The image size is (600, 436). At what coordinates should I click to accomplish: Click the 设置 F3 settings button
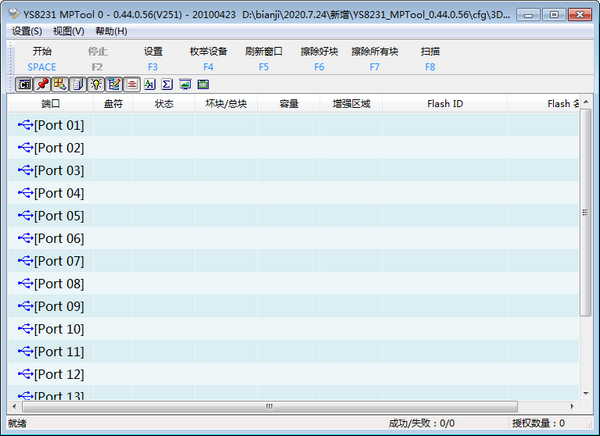153,59
